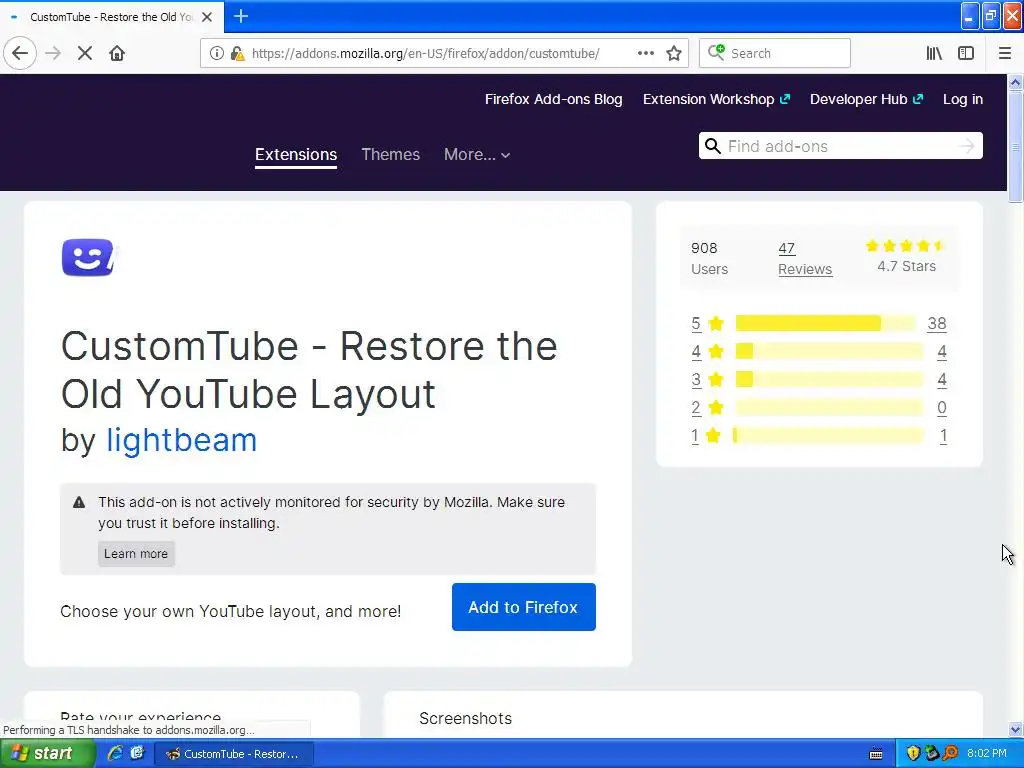Click the address bar URL

point(425,54)
